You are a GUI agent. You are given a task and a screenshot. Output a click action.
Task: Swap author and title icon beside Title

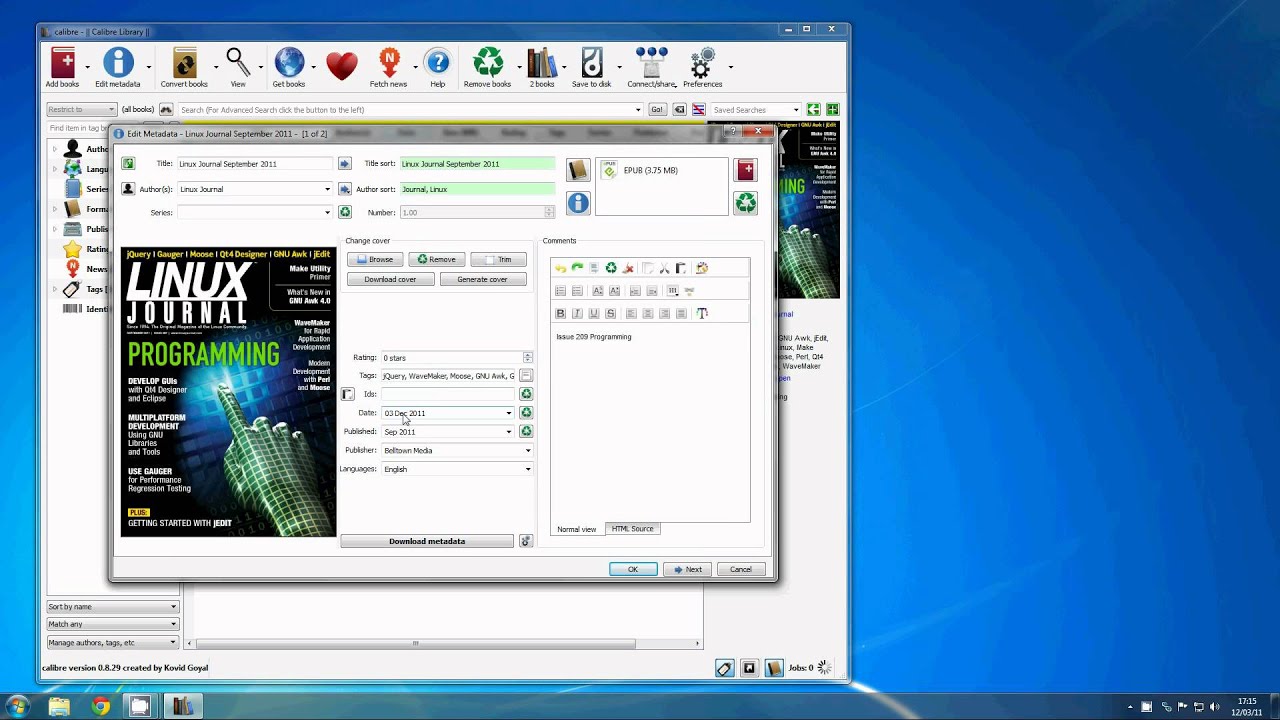coord(128,163)
